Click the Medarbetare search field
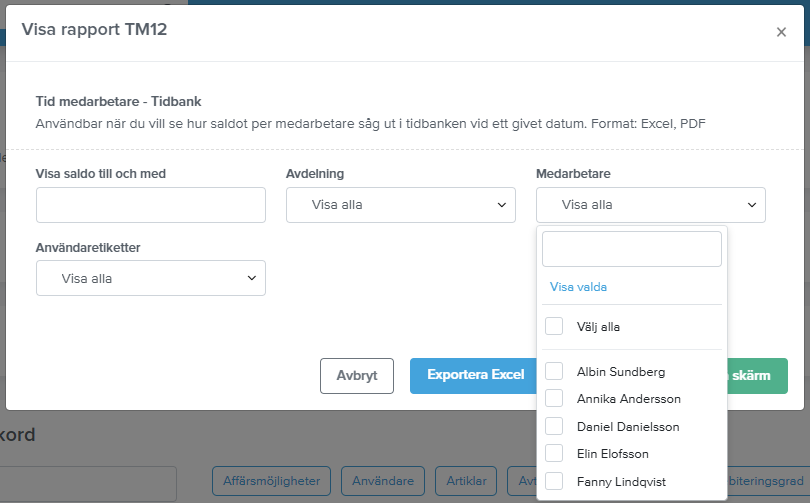The image size is (810, 503). (632, 249)
